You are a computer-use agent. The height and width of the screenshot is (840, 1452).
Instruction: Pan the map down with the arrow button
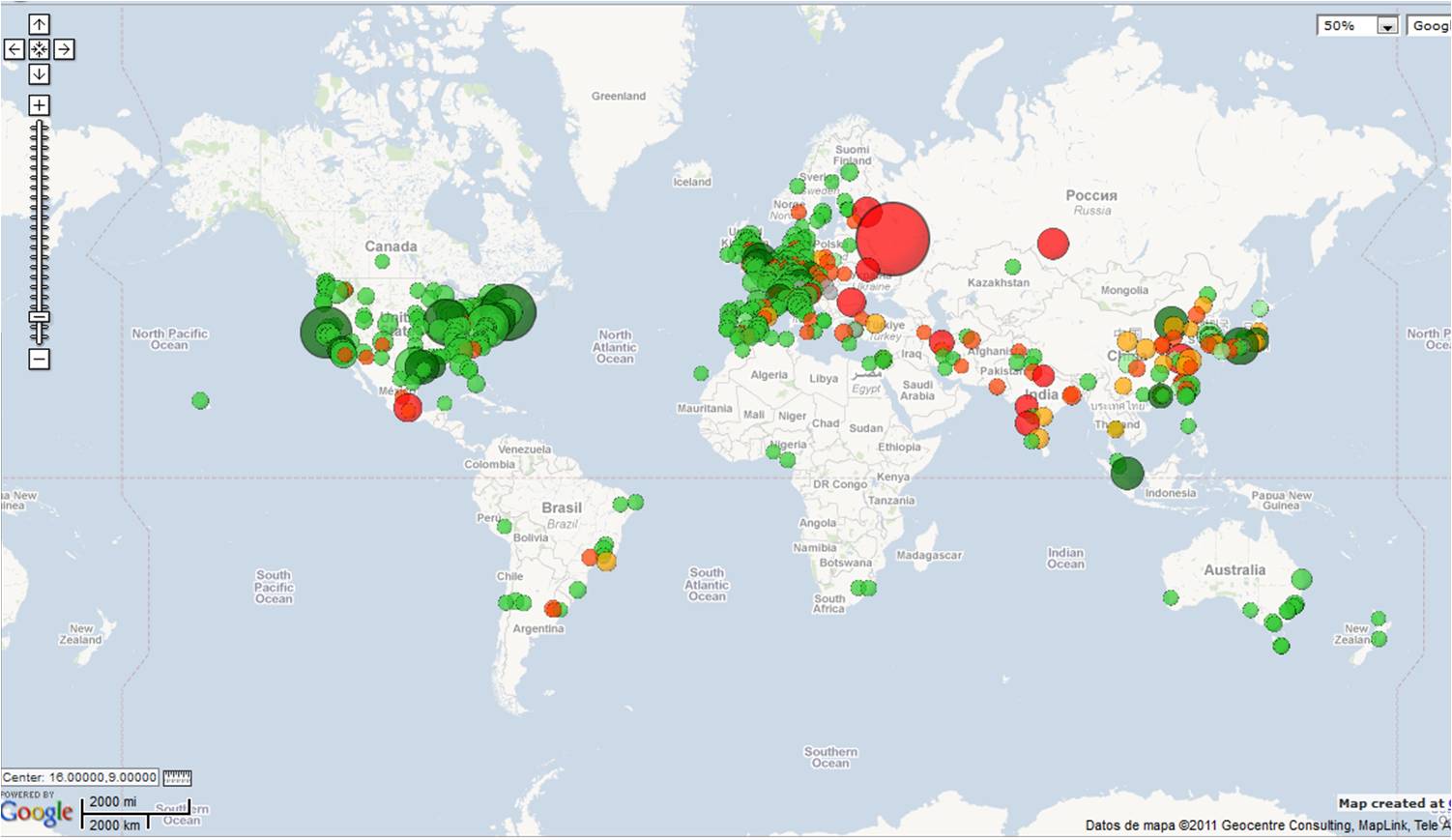[39, 74]
